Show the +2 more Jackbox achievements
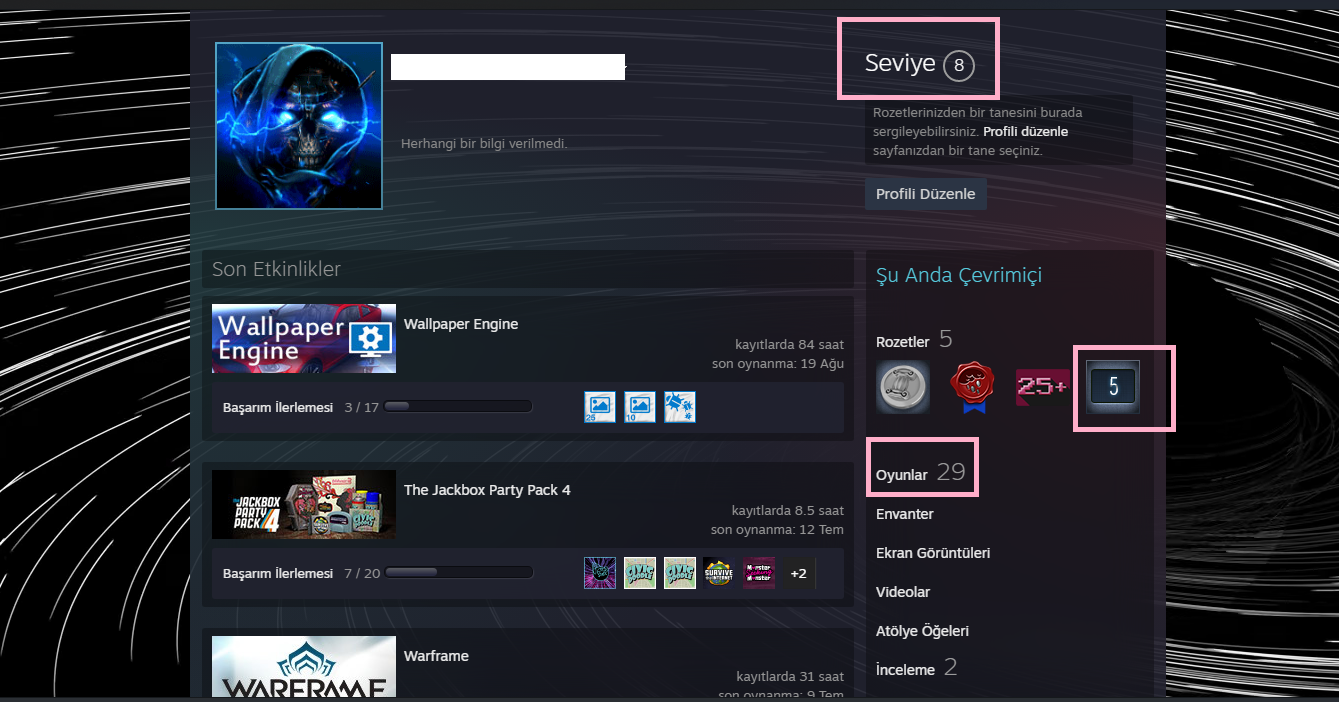 point(798,573)
